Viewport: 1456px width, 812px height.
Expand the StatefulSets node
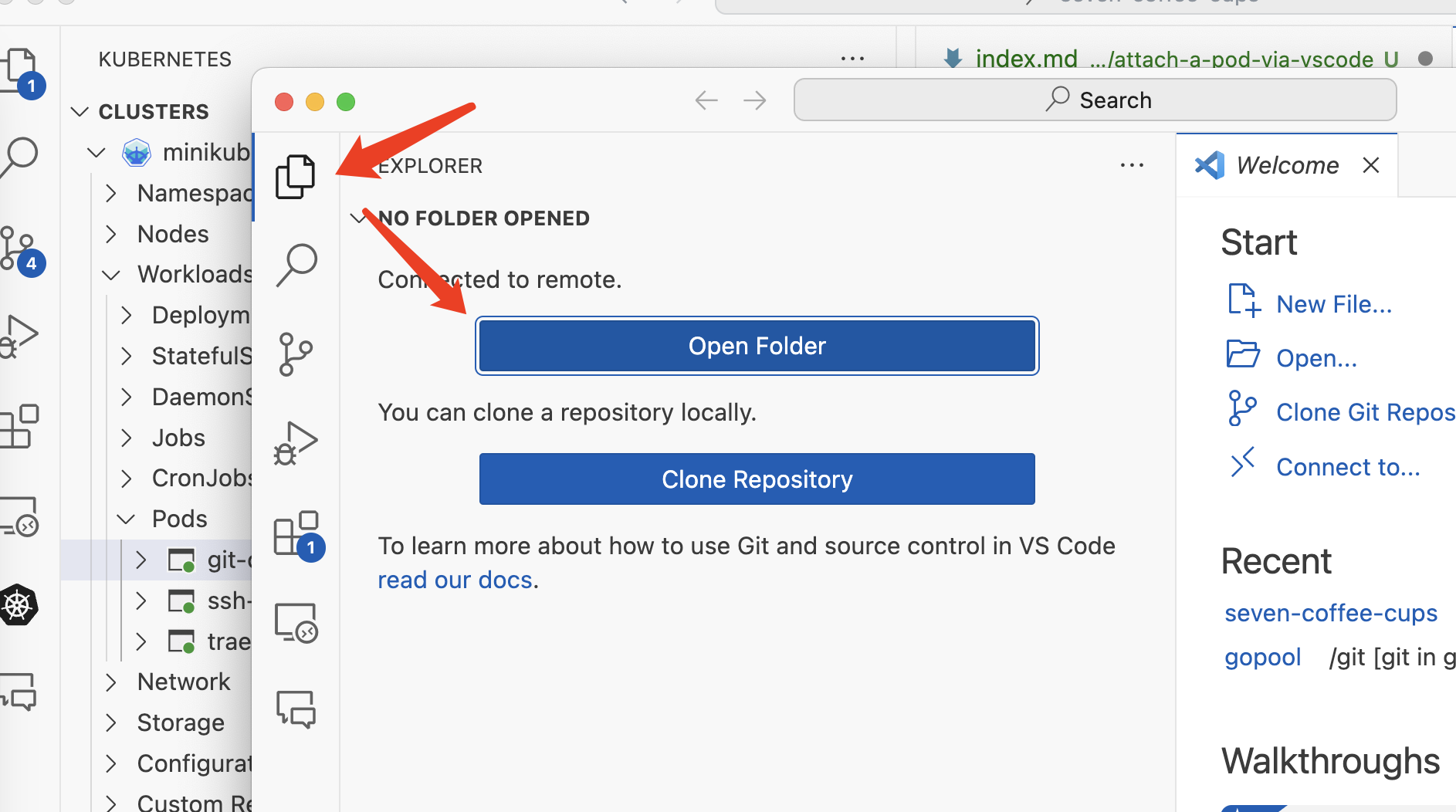coord(126,356)
